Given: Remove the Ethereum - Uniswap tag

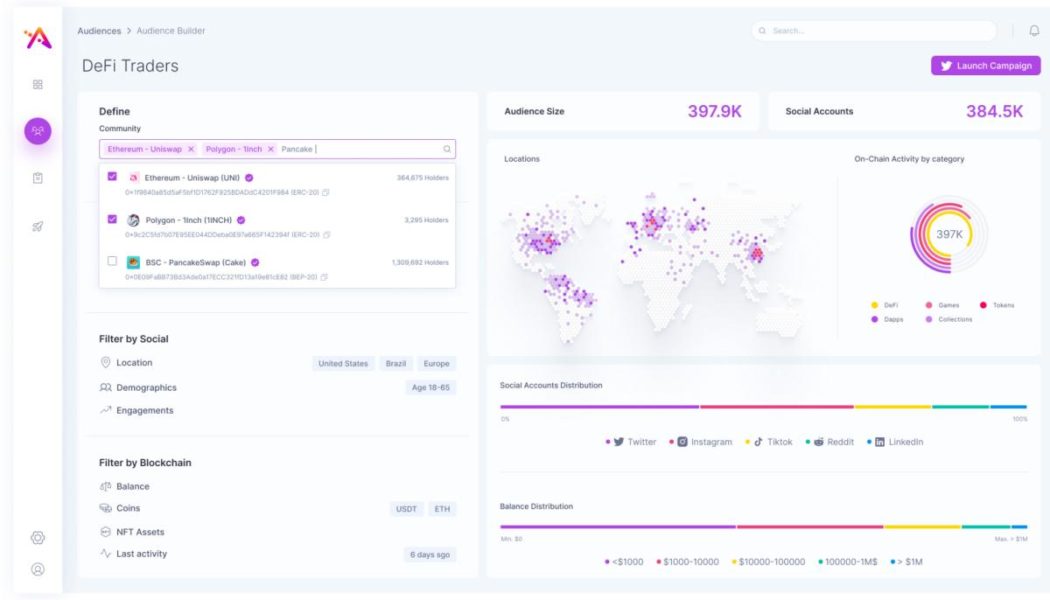Looking at the screenshot, I should tap(191, 149).
